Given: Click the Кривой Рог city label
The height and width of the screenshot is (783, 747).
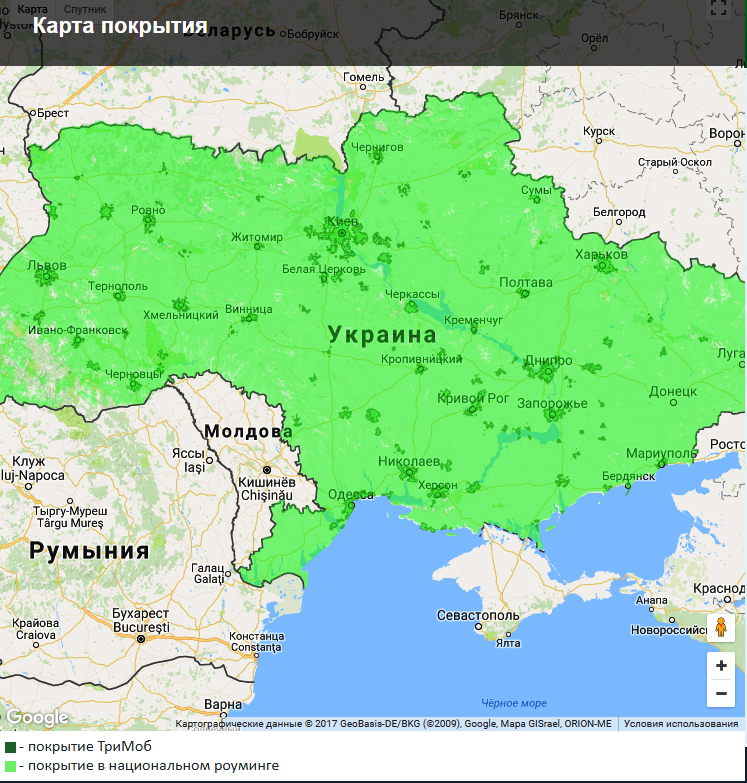Looking at the screenshot, I should click(x=473, y=398).
